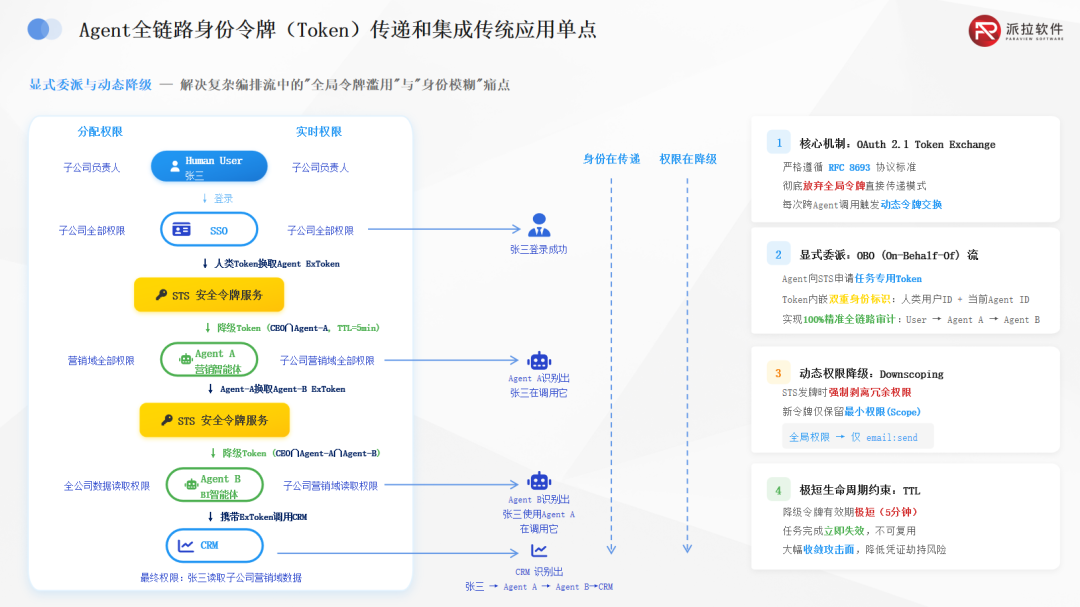Select the Agent B BI智能体 robot icon

(x=190, y=484)
